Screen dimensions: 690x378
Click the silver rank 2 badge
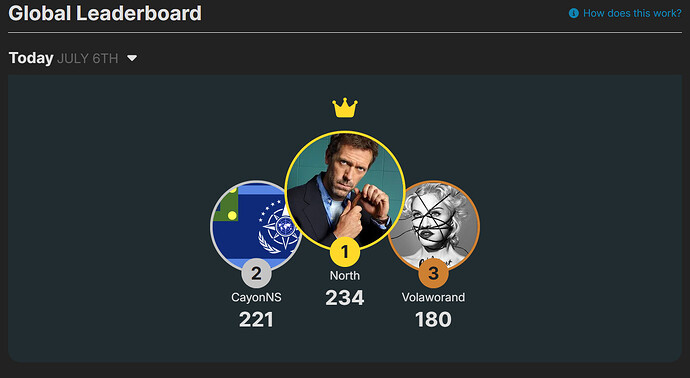click(256, 273)
